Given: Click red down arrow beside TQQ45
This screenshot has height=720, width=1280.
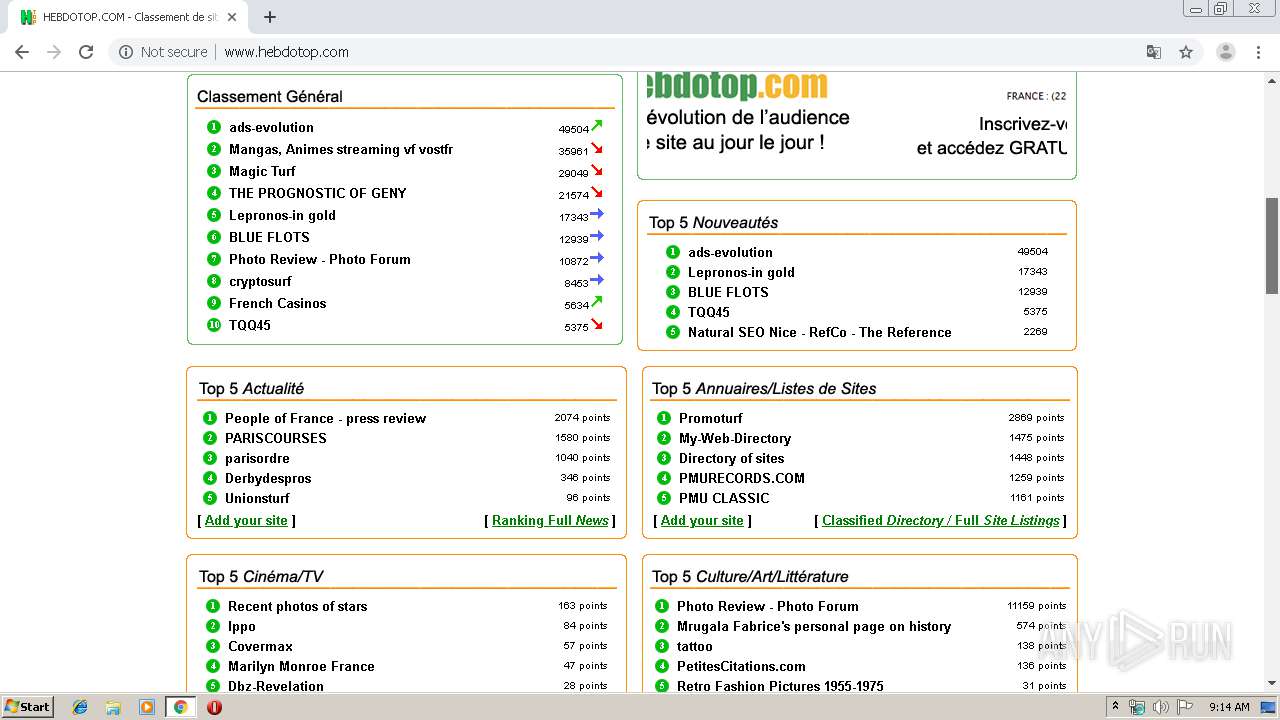Looking at the screenshot, I should (x=597, y=324).
